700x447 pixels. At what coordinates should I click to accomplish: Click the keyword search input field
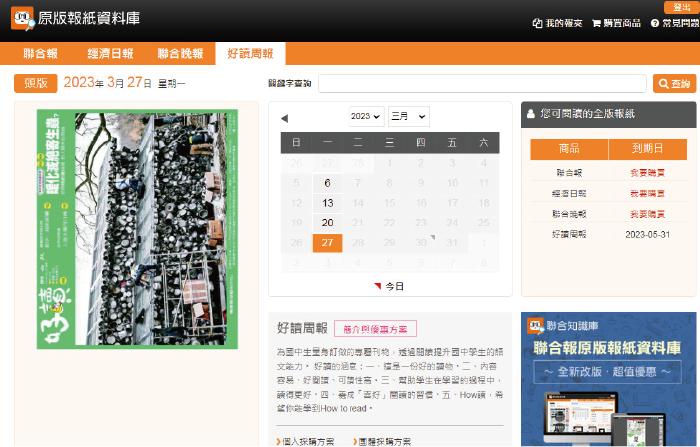tap(482, 84)
